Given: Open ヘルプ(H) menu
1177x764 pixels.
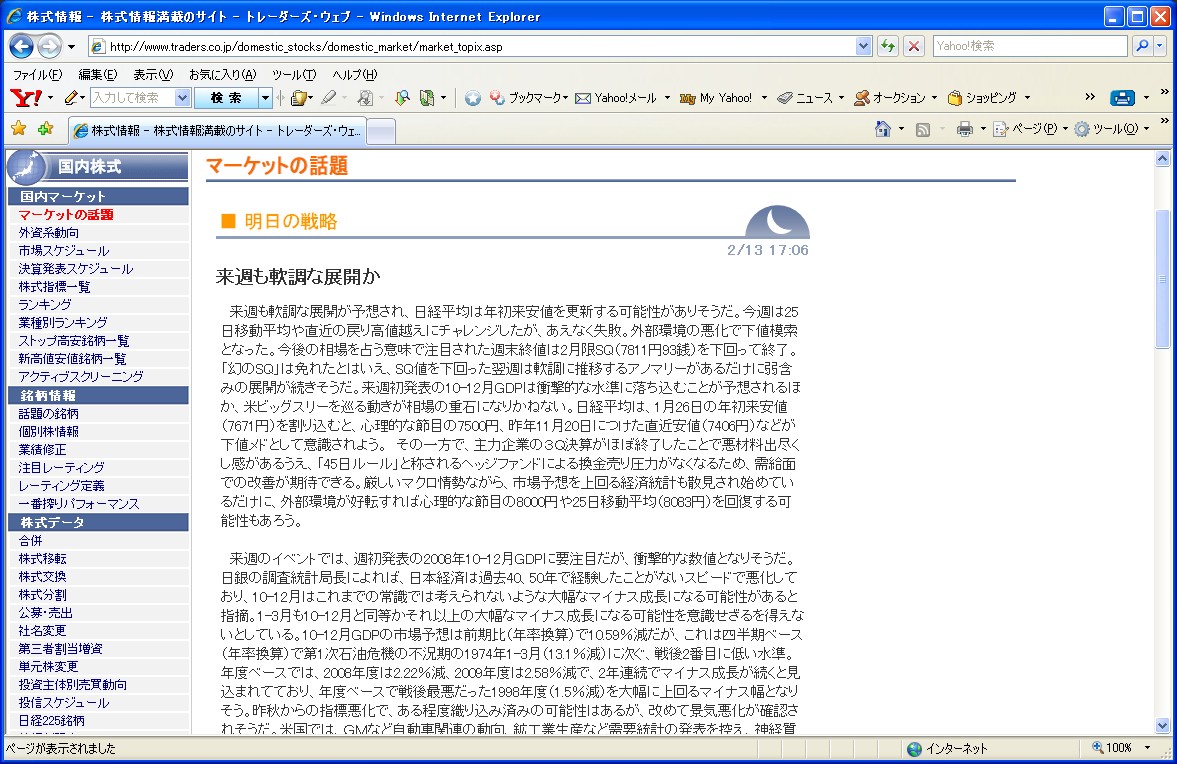Looking at the screenshot, I should click(354, 74).
